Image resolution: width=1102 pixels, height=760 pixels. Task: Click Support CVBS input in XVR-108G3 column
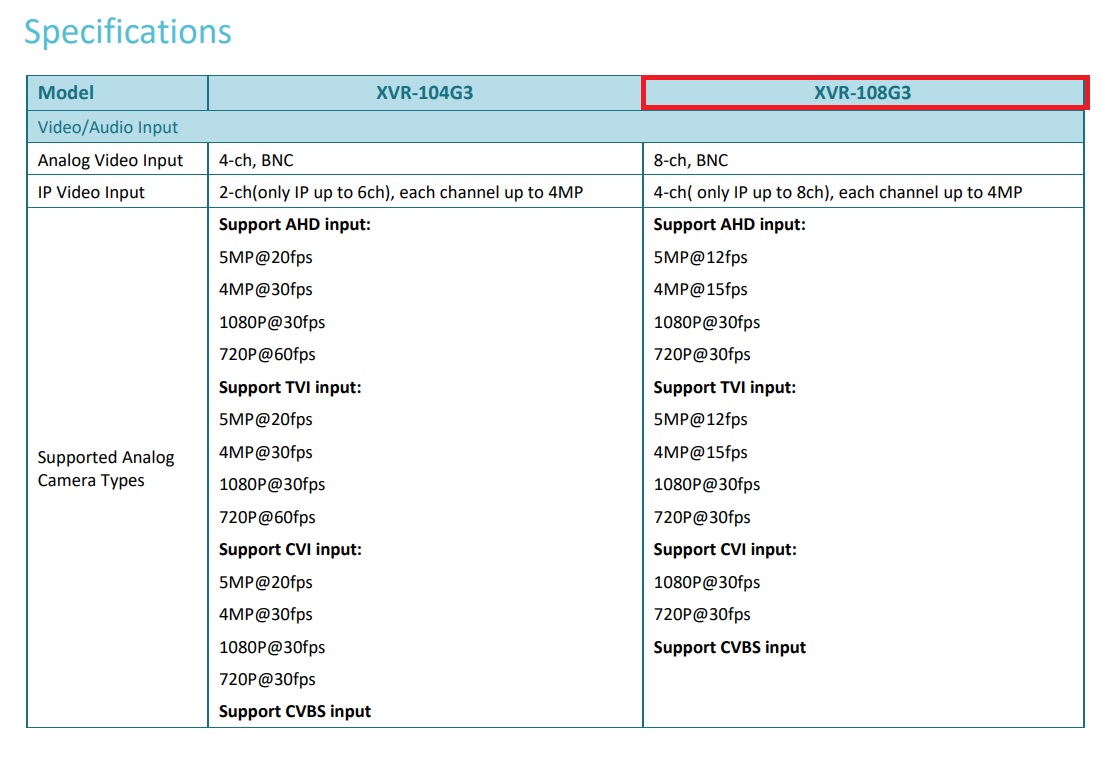pos(729,647)
